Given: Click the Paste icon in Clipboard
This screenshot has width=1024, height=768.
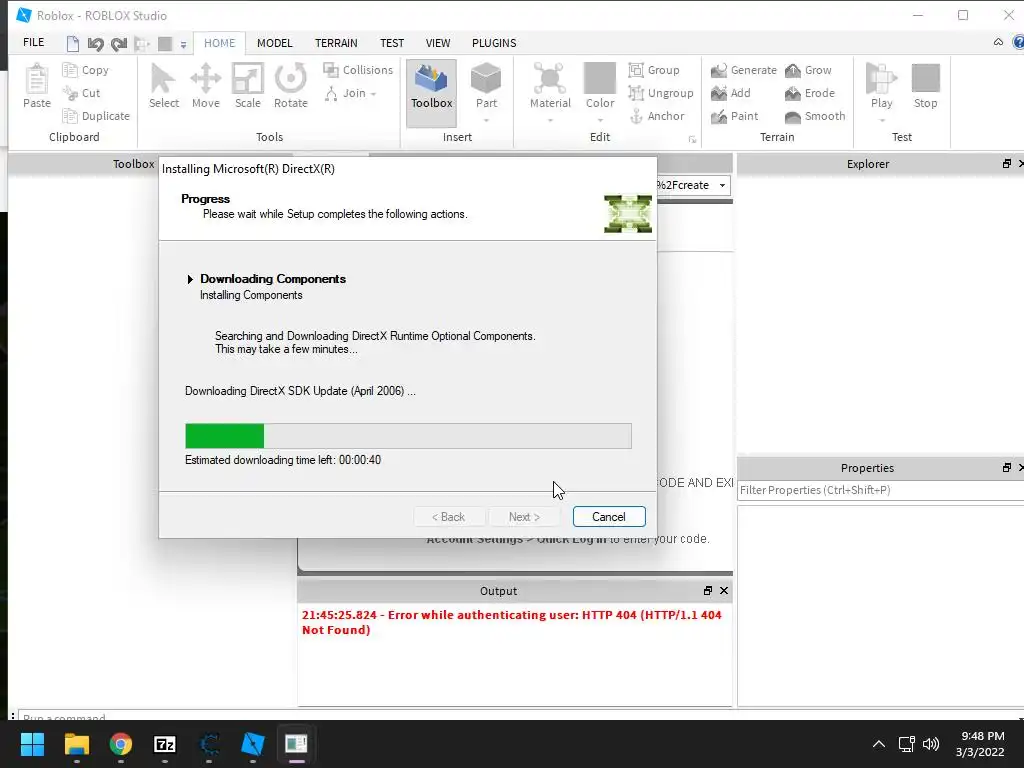Looking at the screenshot, I should [x=37, y=86].
